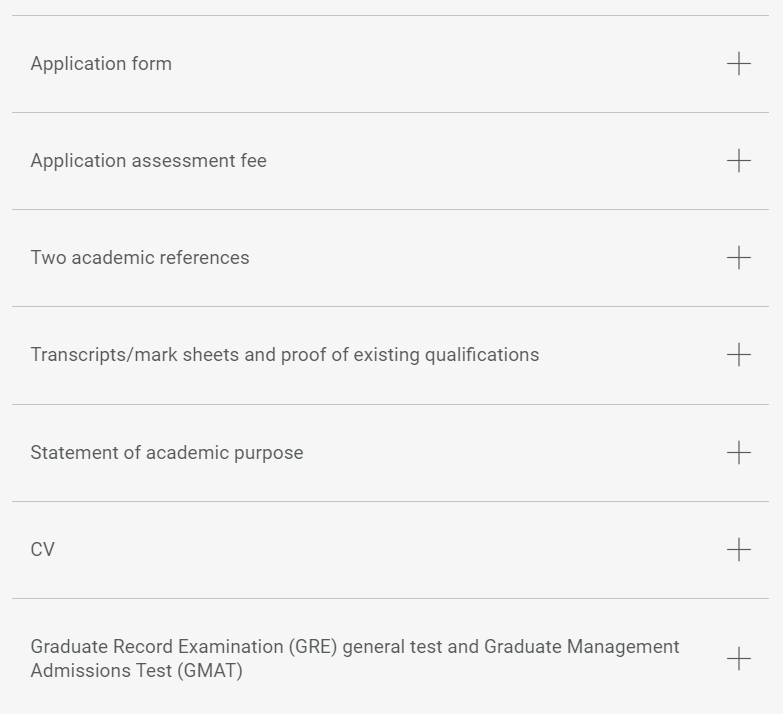This screenshot has width=783, height=714.
Task: Expand the Application form section by its title
Action: (x=101, y=64)
